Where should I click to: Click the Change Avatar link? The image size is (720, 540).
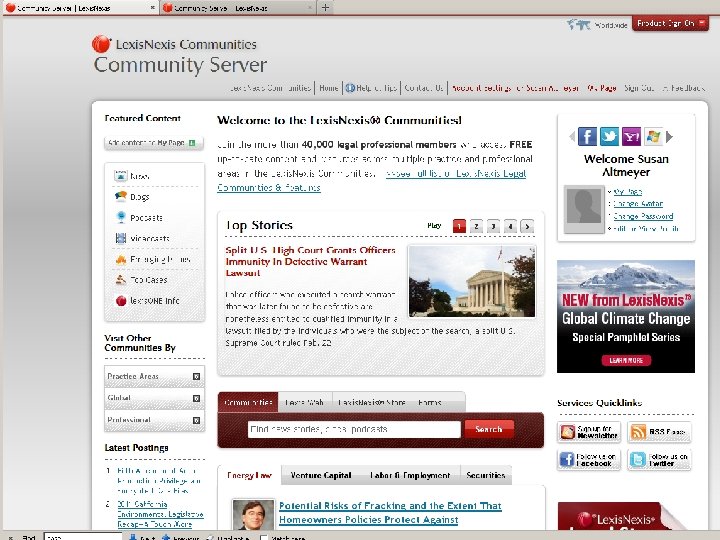(638, 203)
